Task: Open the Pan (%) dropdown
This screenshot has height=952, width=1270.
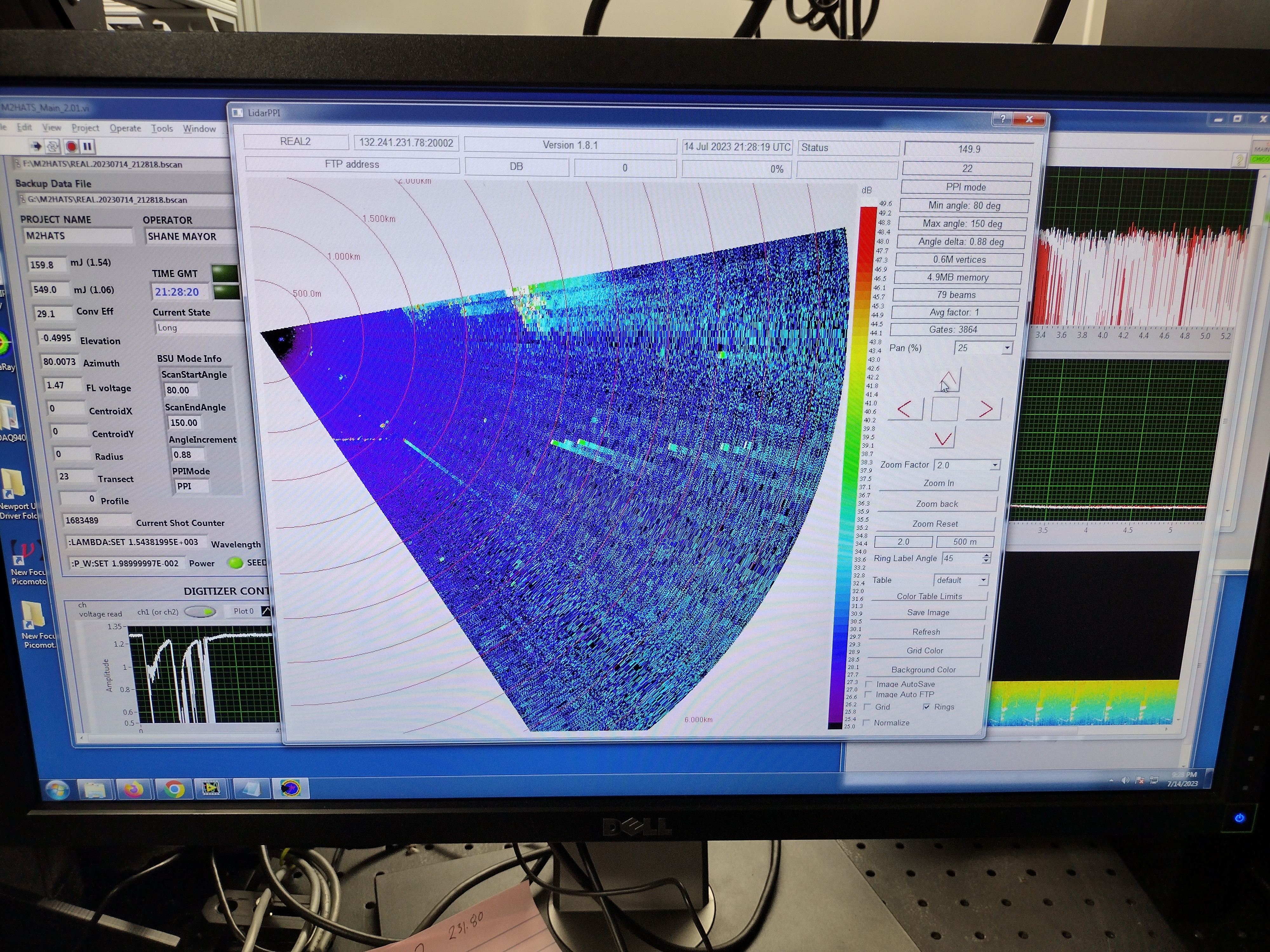Action: pos(1006,348)
